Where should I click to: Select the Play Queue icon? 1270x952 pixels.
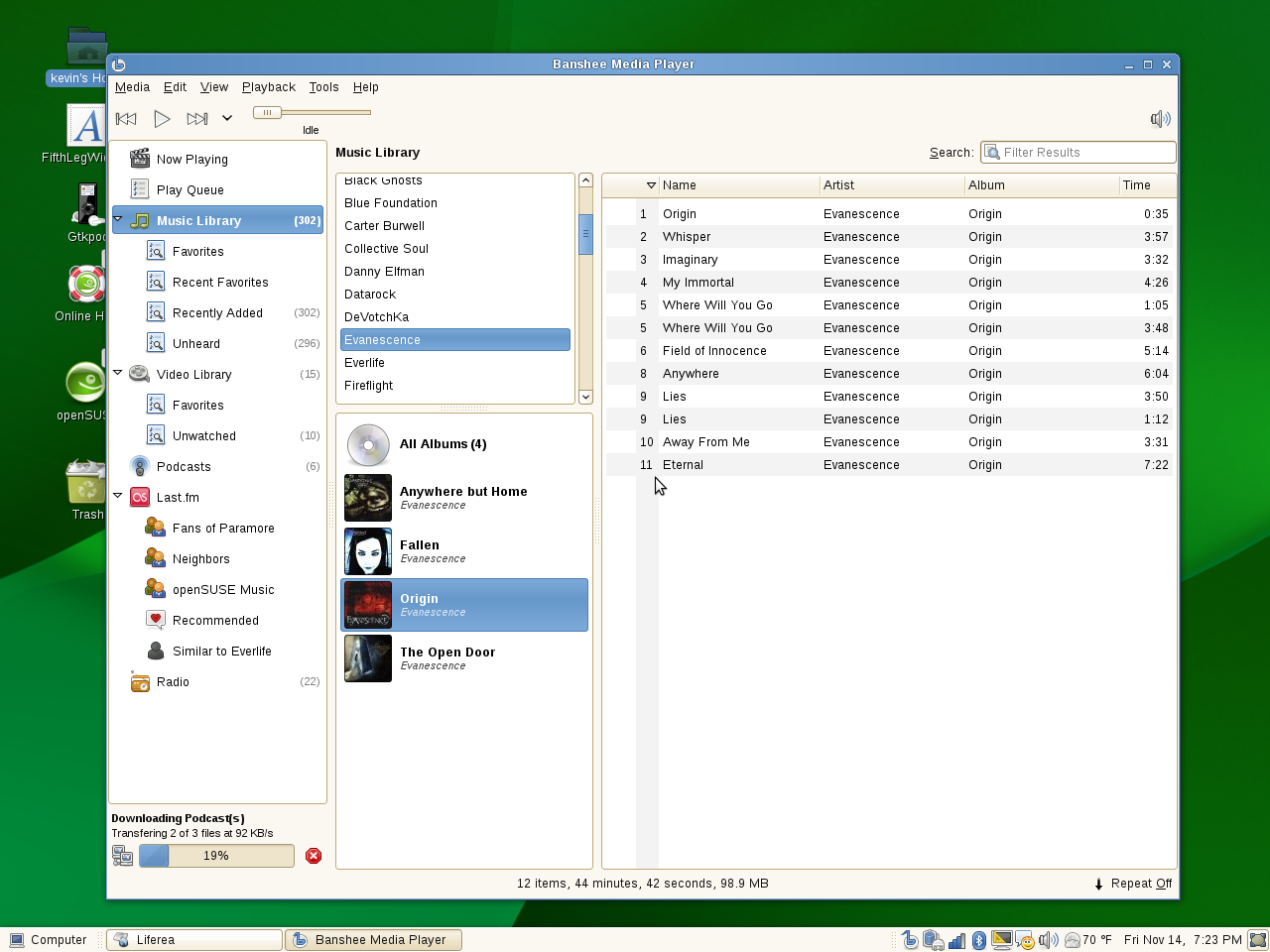pyautogui.click(x=140, y=189)
